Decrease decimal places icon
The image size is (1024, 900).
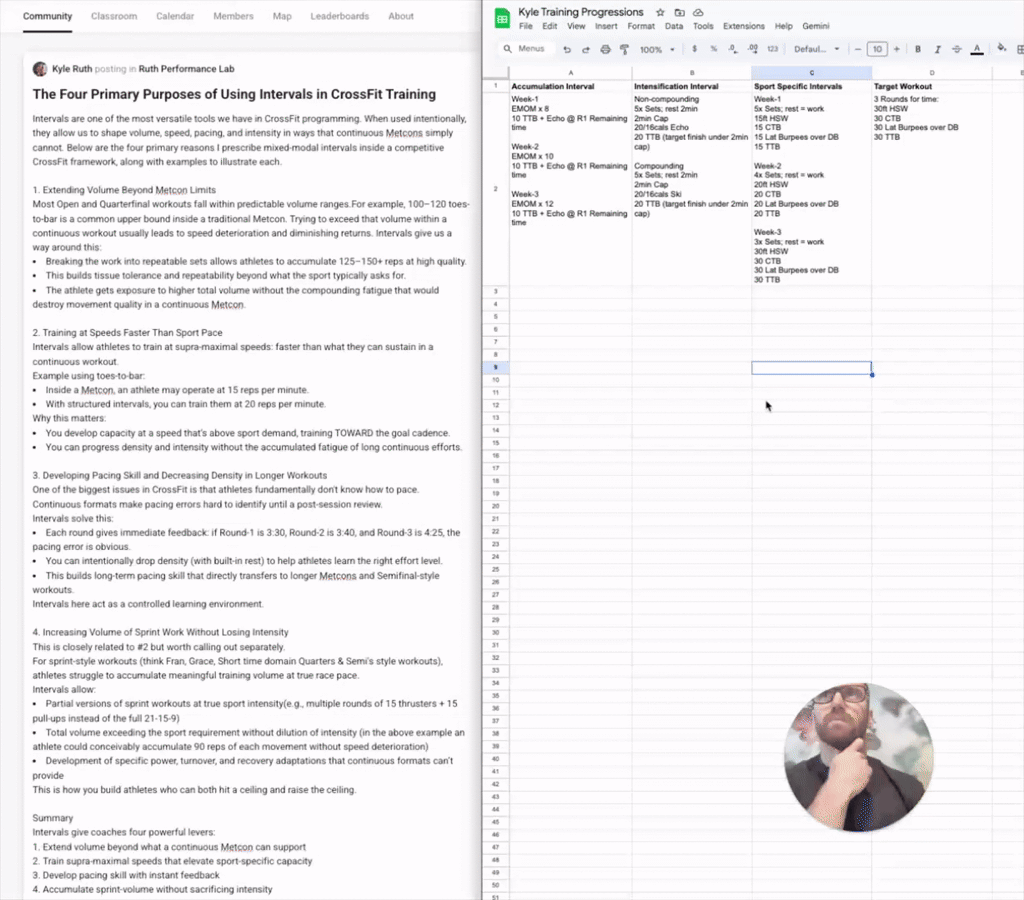(732, 49)
